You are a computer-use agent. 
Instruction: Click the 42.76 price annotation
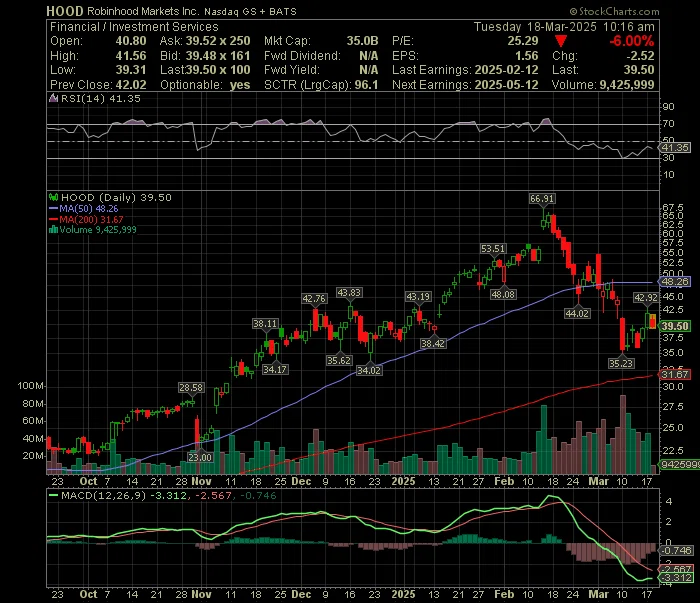[314, 298]
